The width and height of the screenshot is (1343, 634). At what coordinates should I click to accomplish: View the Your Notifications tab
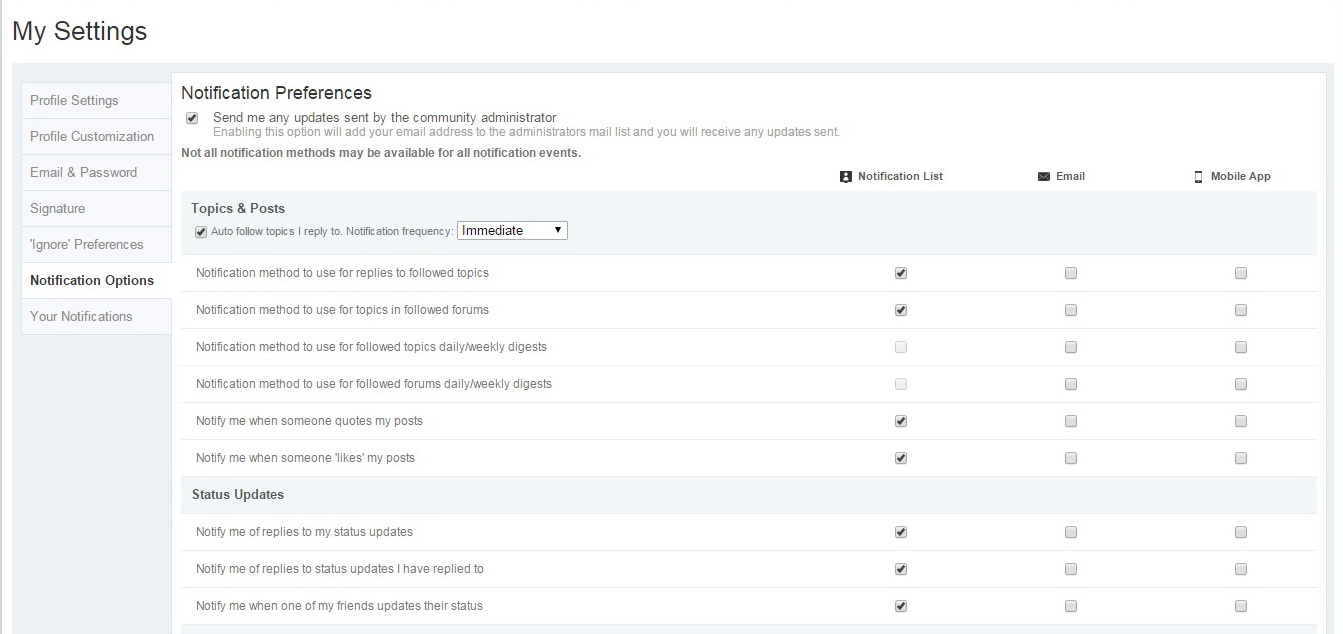81,317
